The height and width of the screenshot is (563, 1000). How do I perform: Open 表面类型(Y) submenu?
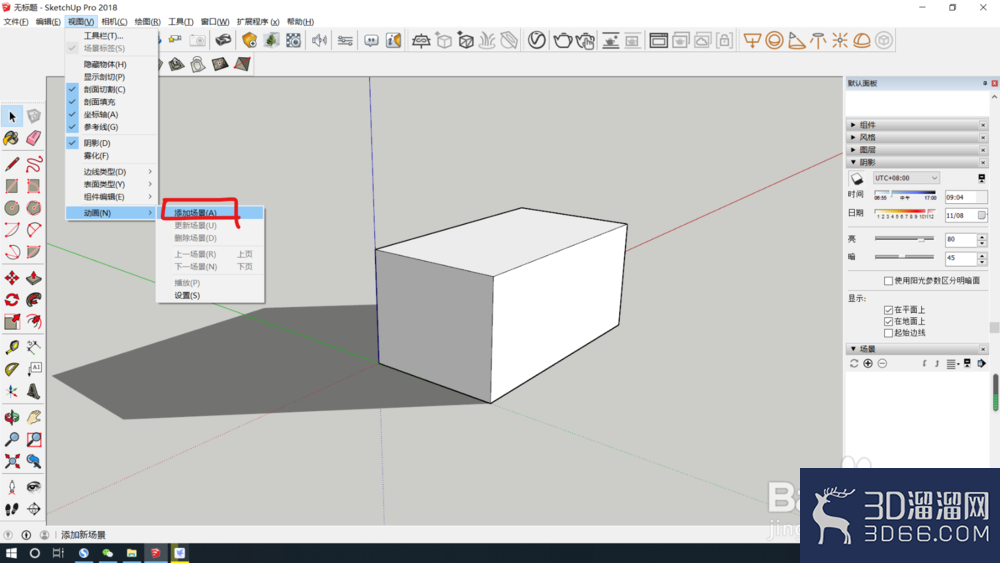pyautogui.click(x=112, y=184)
